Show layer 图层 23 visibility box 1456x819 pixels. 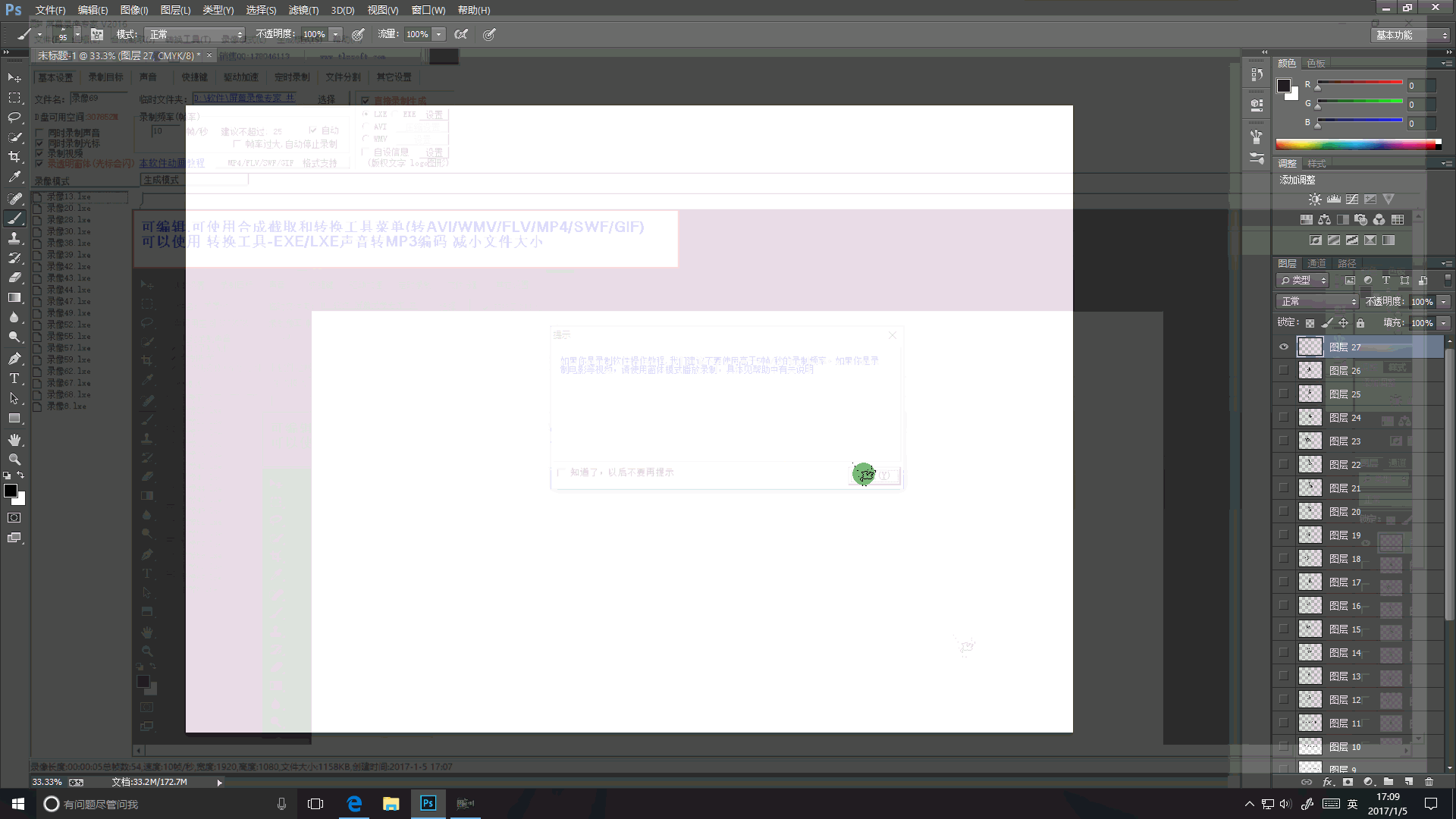point(1284,441)
